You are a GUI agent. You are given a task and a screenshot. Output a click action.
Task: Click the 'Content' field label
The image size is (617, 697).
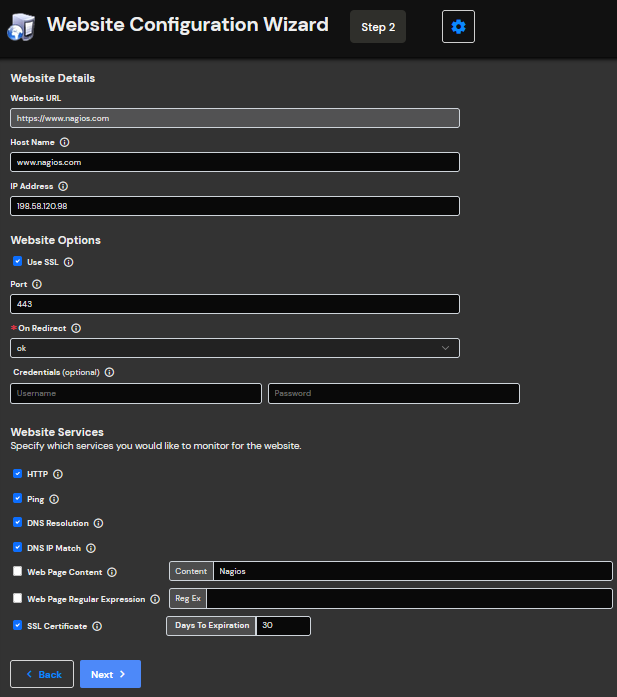click(x=191, y=571)
